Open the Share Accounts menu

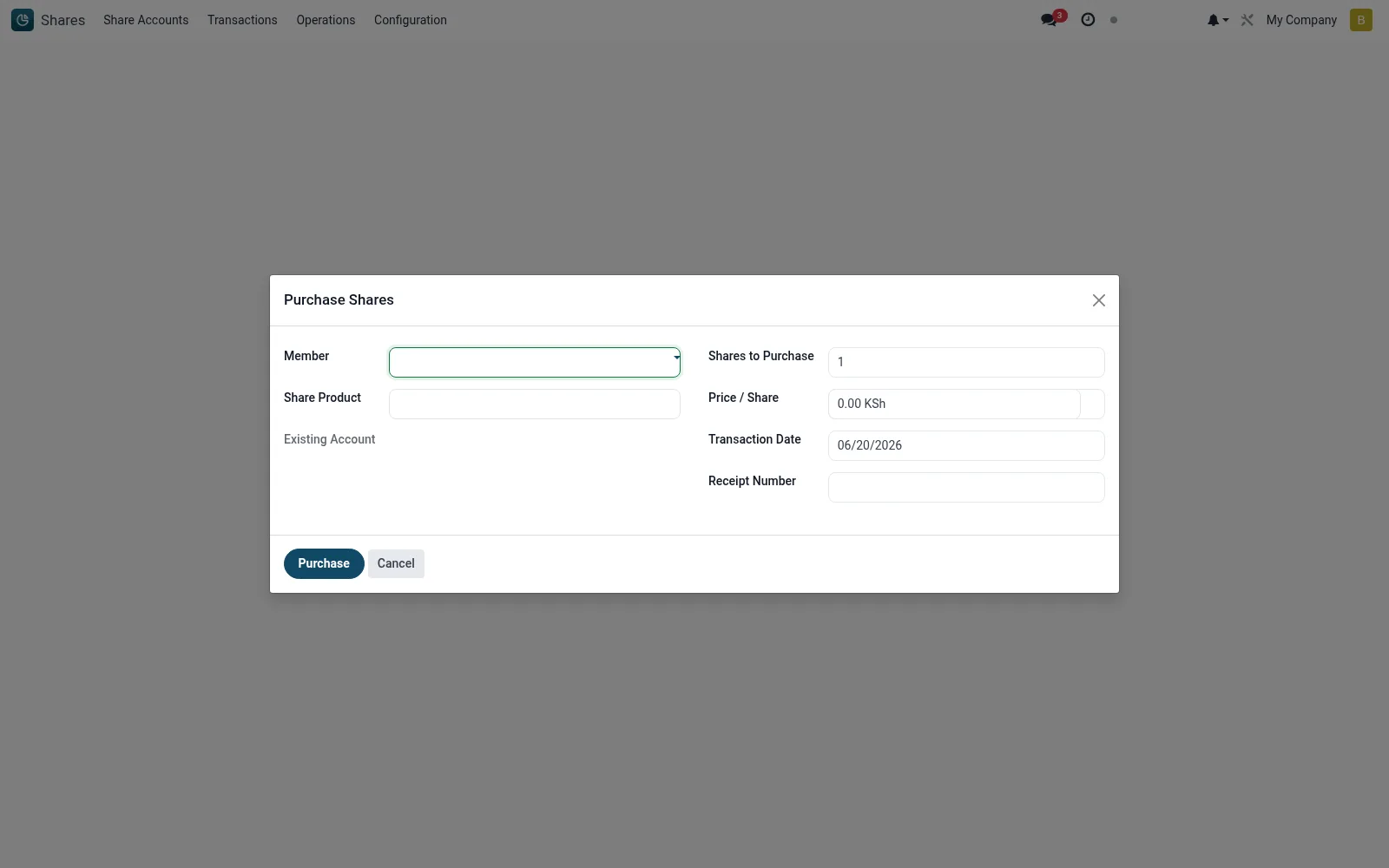point(146,20)
